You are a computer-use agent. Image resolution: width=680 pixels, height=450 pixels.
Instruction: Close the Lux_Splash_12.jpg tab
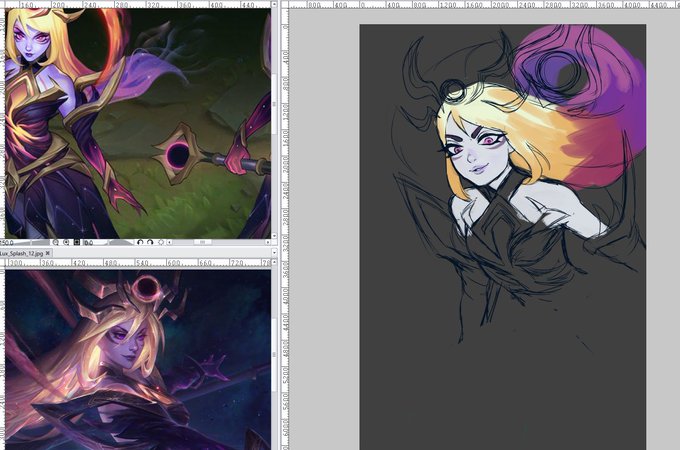click(47, 253)
